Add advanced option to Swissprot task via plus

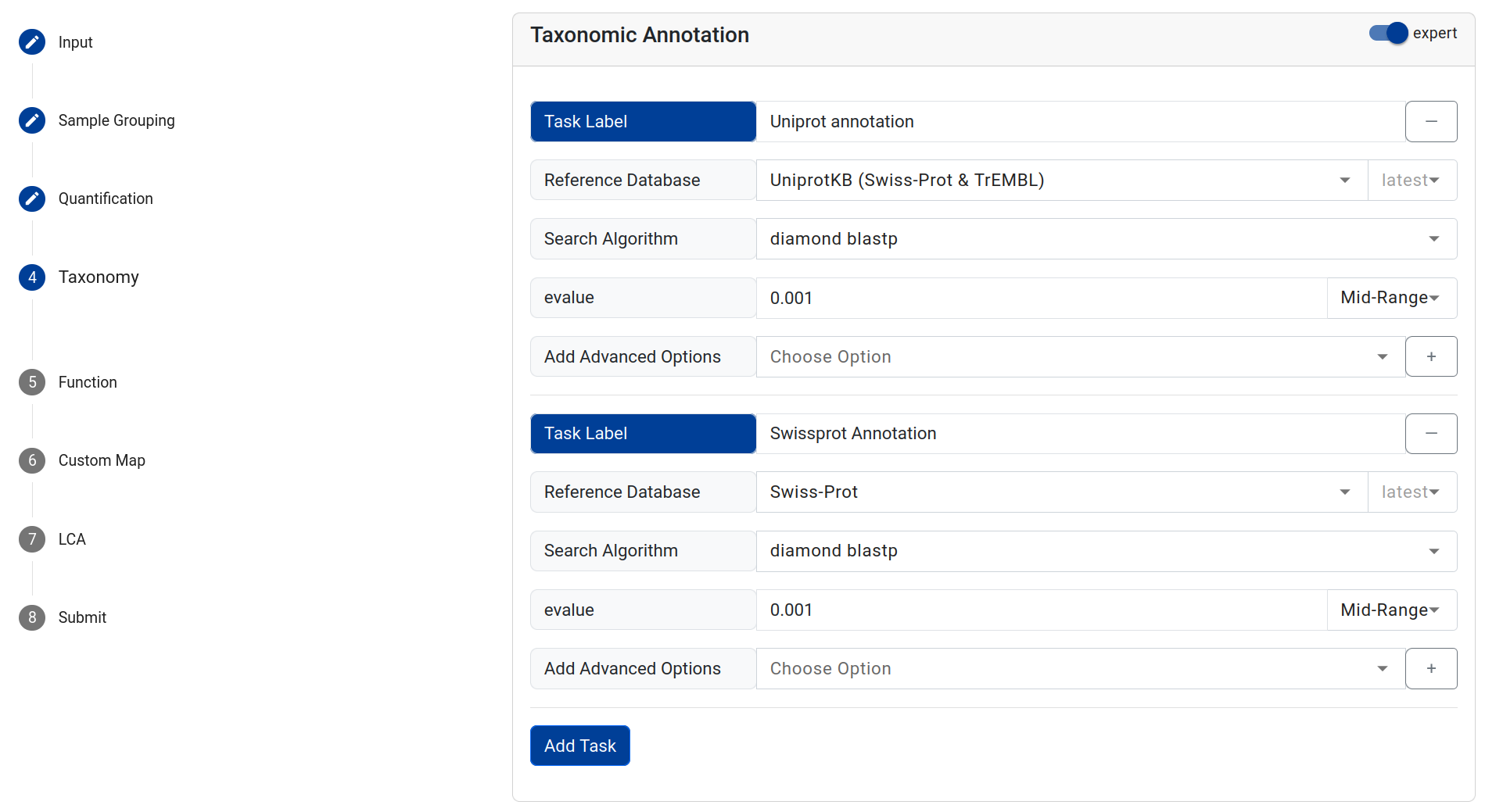[1430, 668]
